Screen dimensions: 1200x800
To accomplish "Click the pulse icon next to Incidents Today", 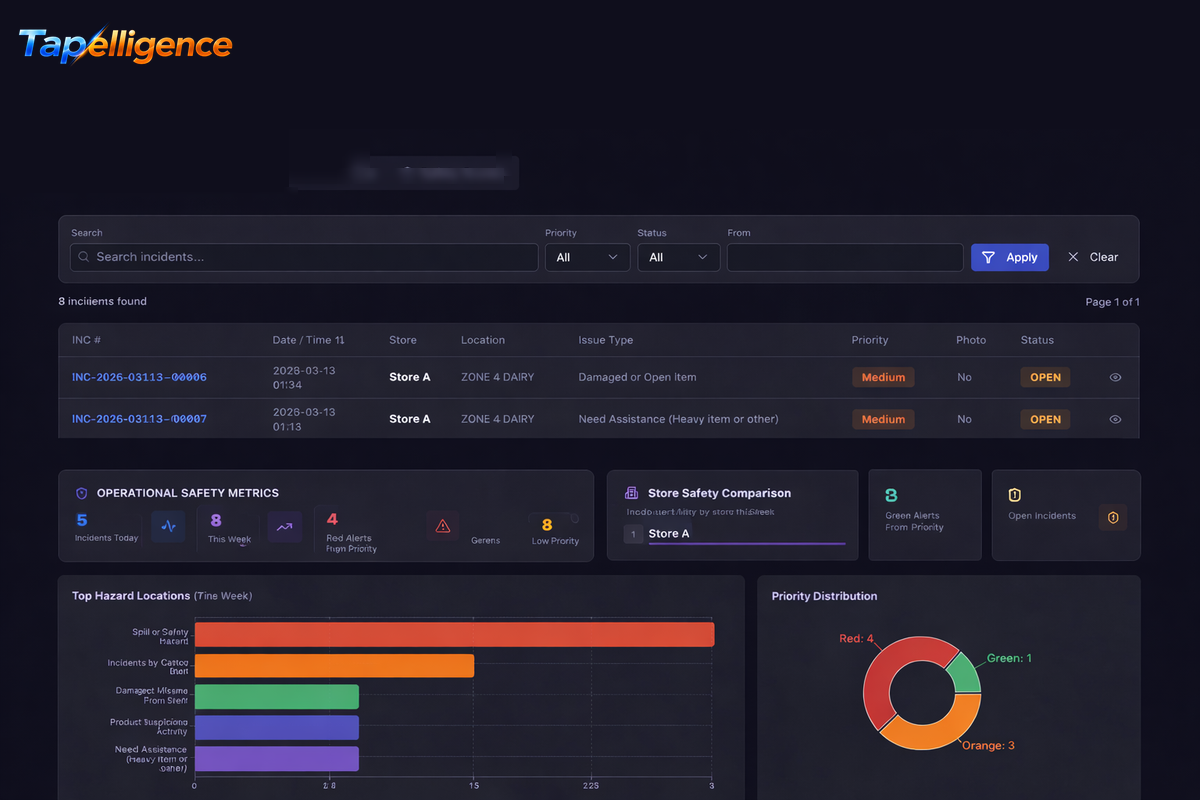I will (168, 526).
